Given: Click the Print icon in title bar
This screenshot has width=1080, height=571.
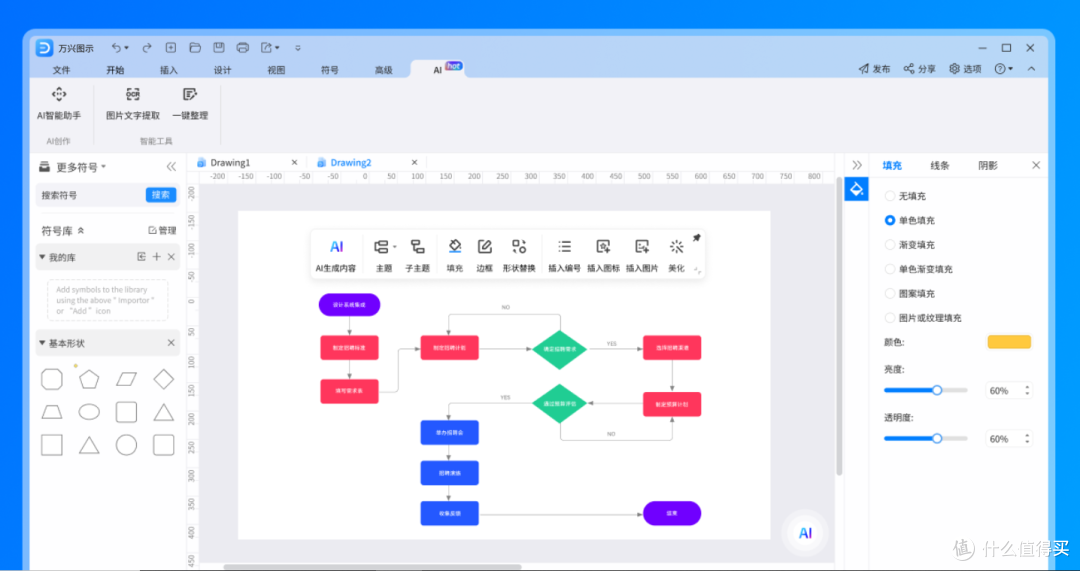Looking at the screenshot, I should 242,48.
